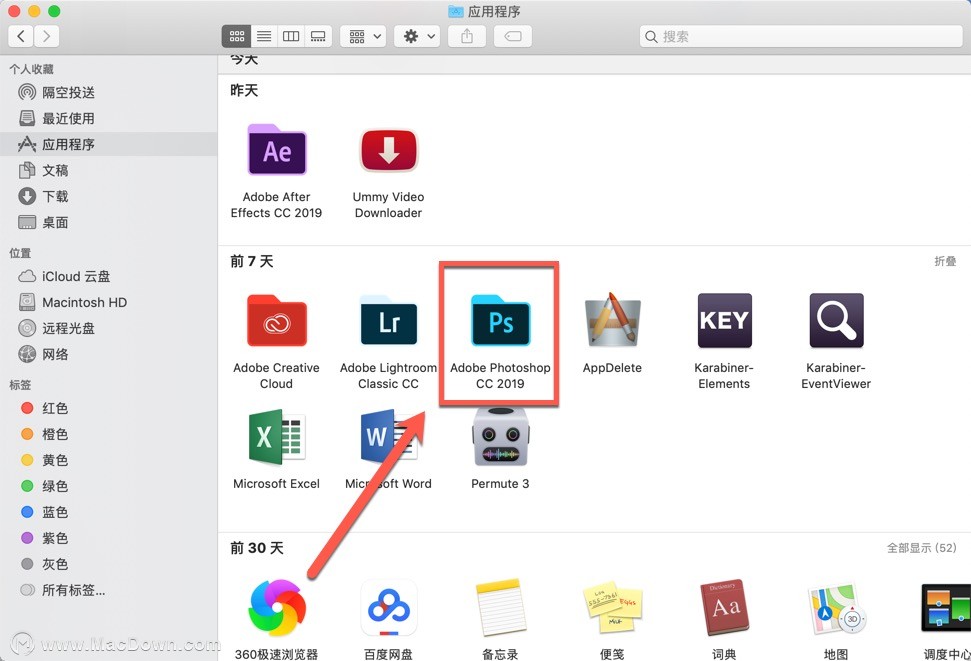
Task: Select the 备忘录 notes app icon
Action: pos(500,608)
